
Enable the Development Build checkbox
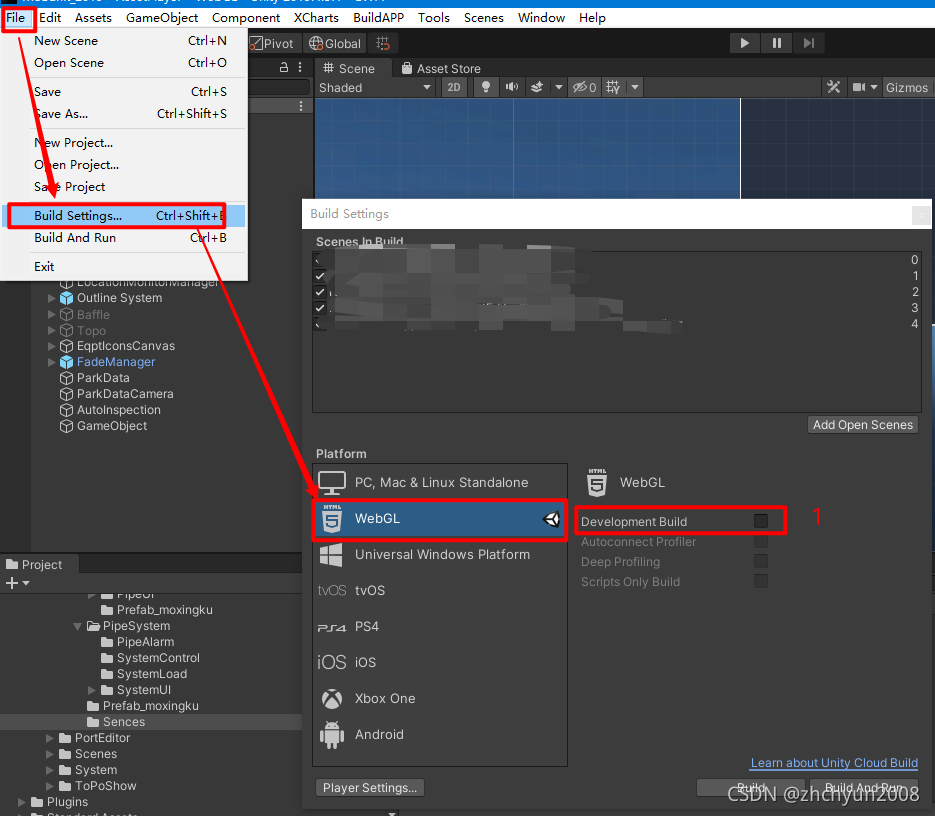click(761, 521)
